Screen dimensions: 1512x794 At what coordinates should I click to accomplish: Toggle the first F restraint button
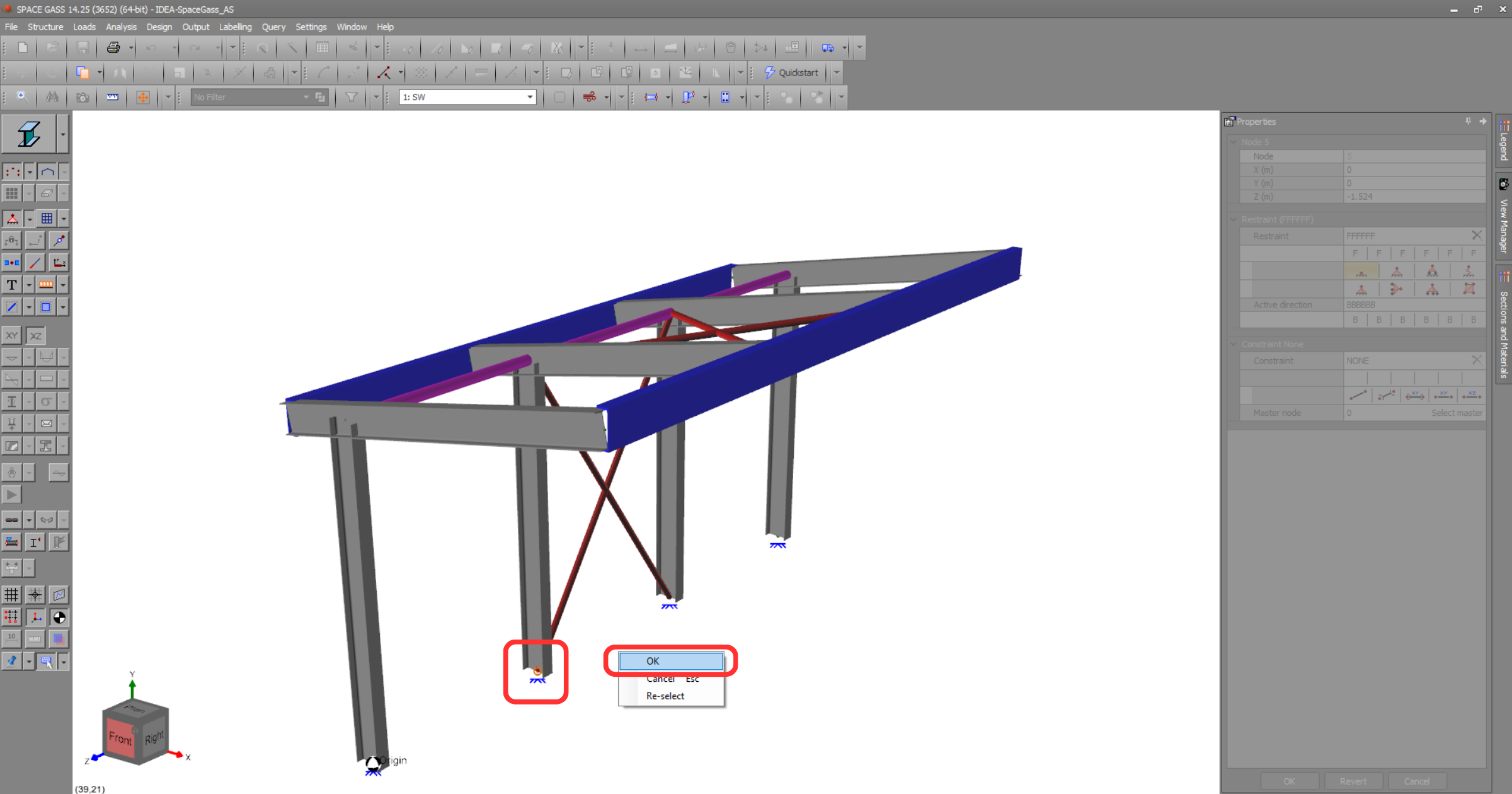click(x=1355, y=253)
